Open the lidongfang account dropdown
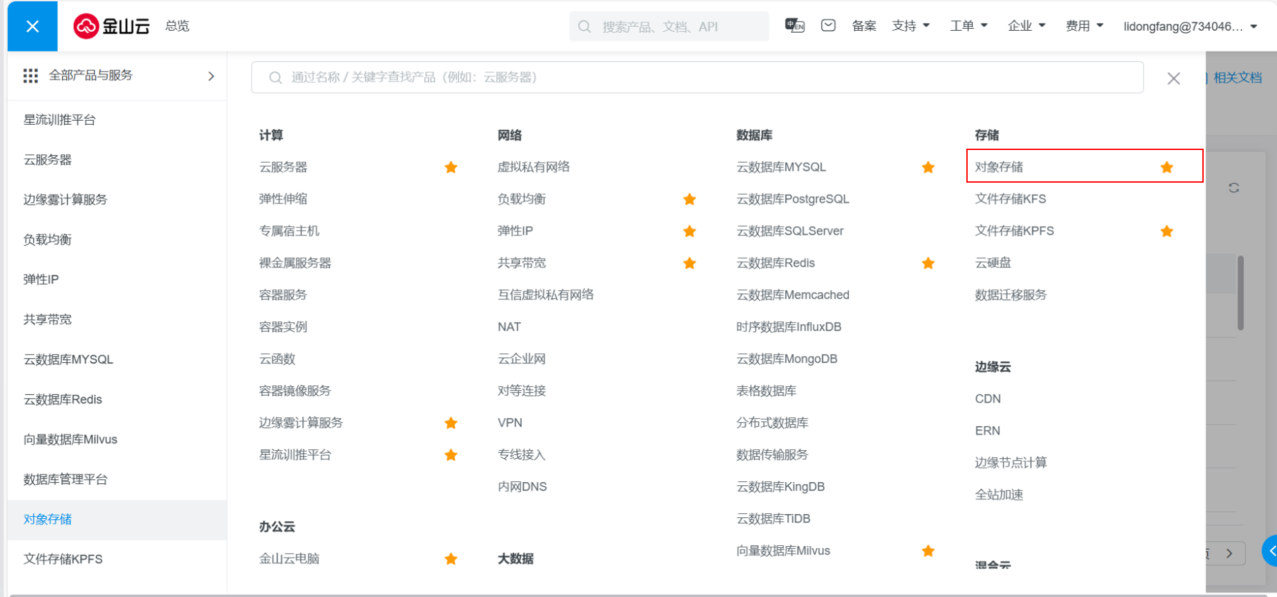The image size is (1277, 597). coord(1190,26)
